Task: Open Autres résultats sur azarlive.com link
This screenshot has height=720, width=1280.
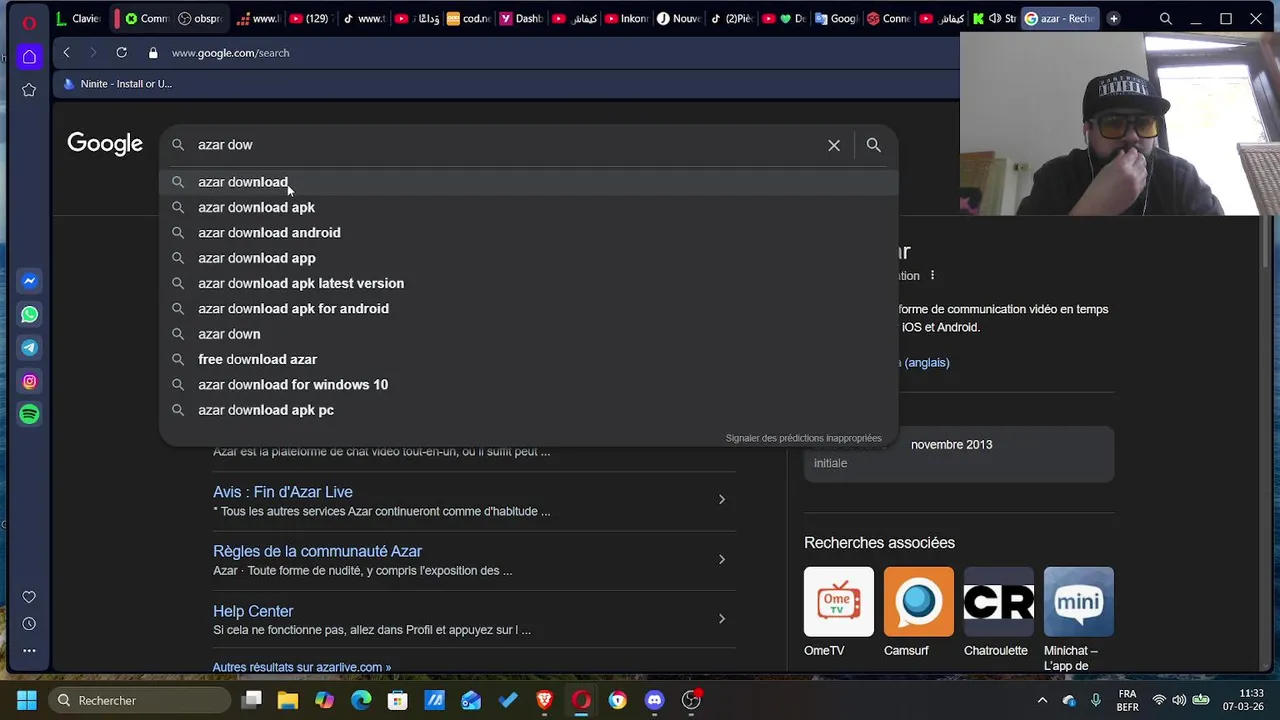Action: tap(302, 667)
